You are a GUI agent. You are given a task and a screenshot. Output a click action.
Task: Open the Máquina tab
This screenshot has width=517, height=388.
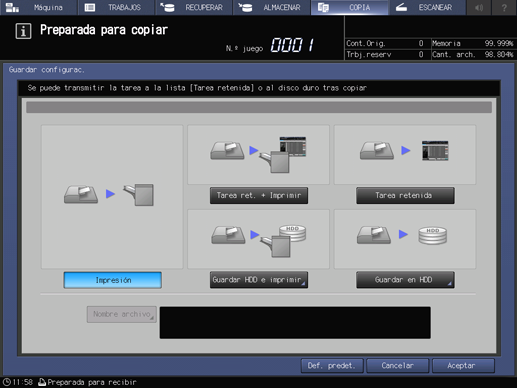click(39, 7)
